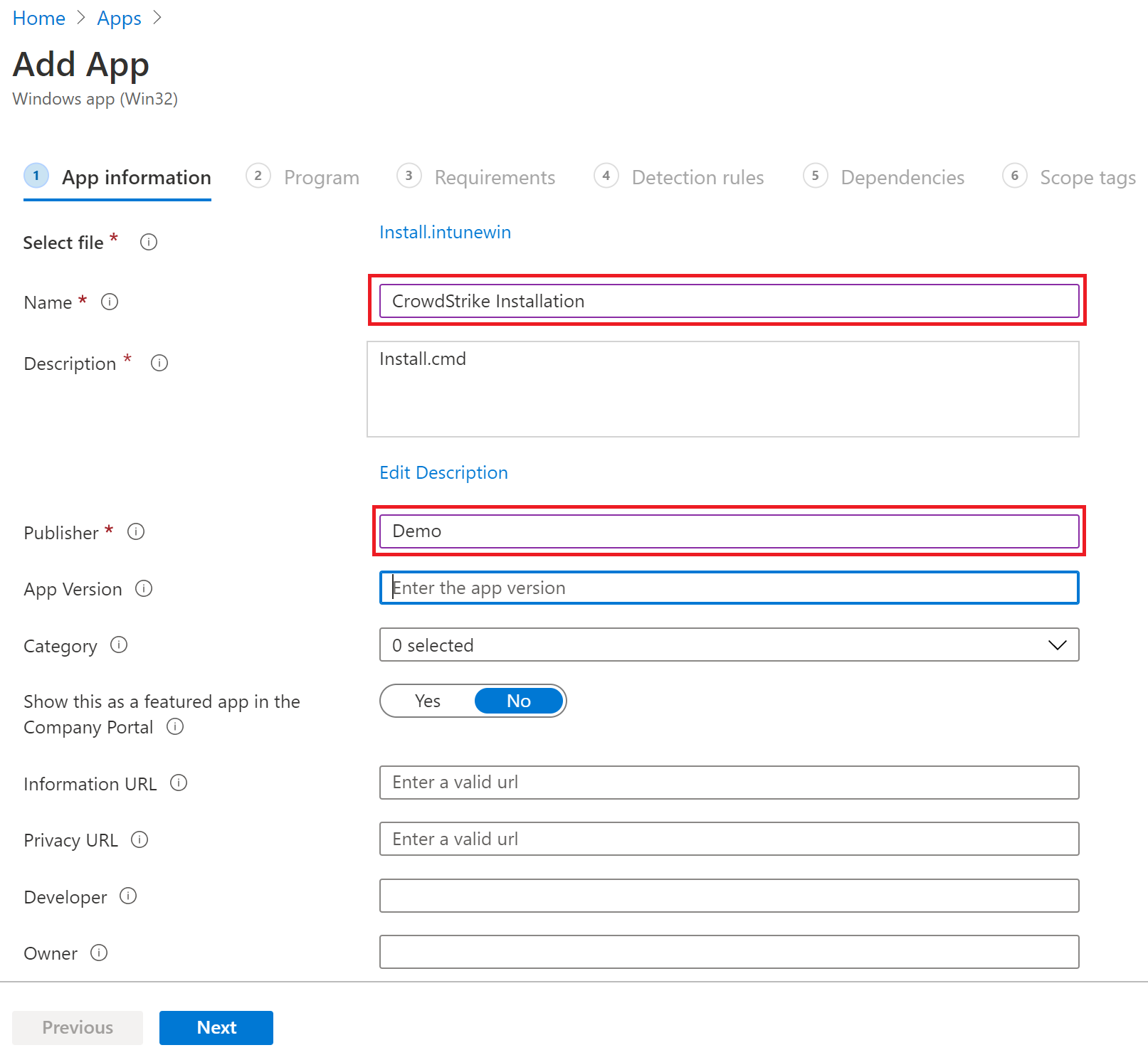Screen dimensions: 1148x1055
Task: Show the Category info tooltip
Action: click(x=119, y=645)
